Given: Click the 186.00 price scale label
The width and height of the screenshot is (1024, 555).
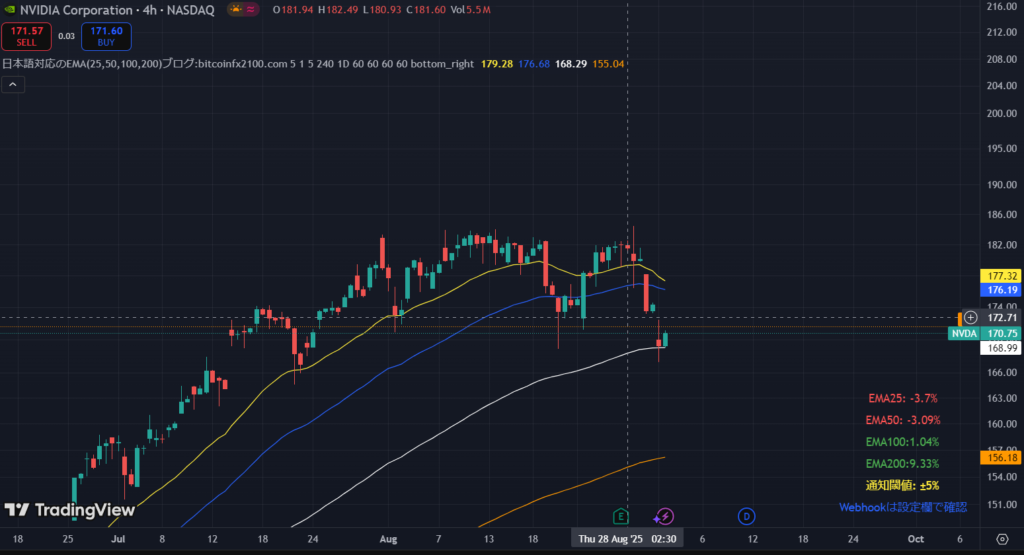Looking at the screenshot, I should (1002, 214).
